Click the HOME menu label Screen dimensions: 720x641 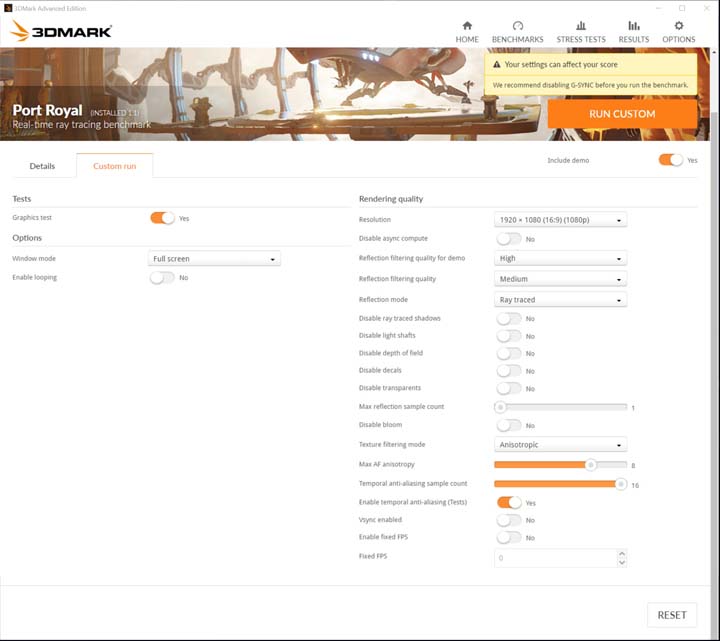click(x=467, y=39)
